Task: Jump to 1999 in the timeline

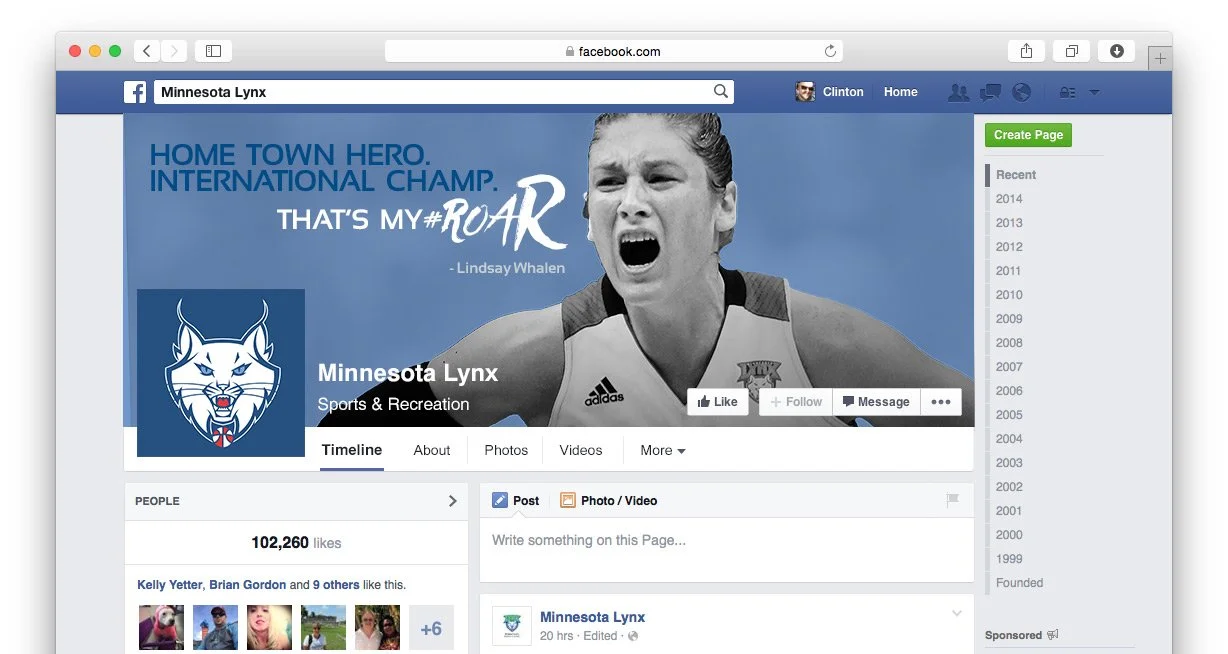Action: tap(1009, 559)
